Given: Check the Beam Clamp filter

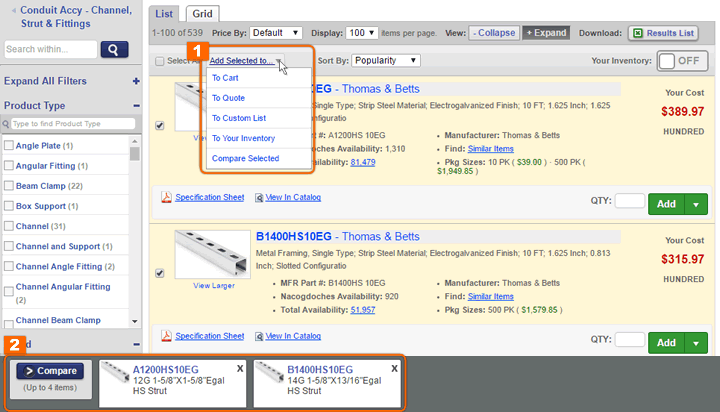Looking at the screenshot, I should point(9,186).
